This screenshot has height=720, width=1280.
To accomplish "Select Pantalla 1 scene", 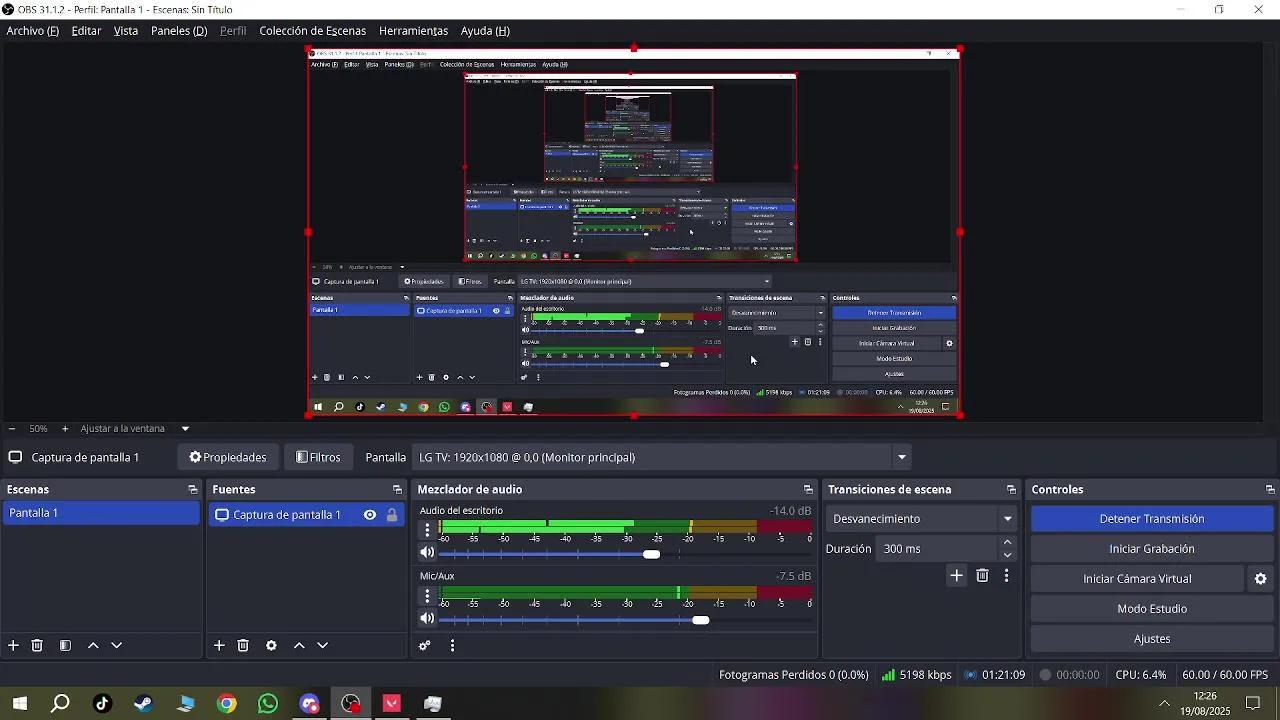I will point(101,513).
